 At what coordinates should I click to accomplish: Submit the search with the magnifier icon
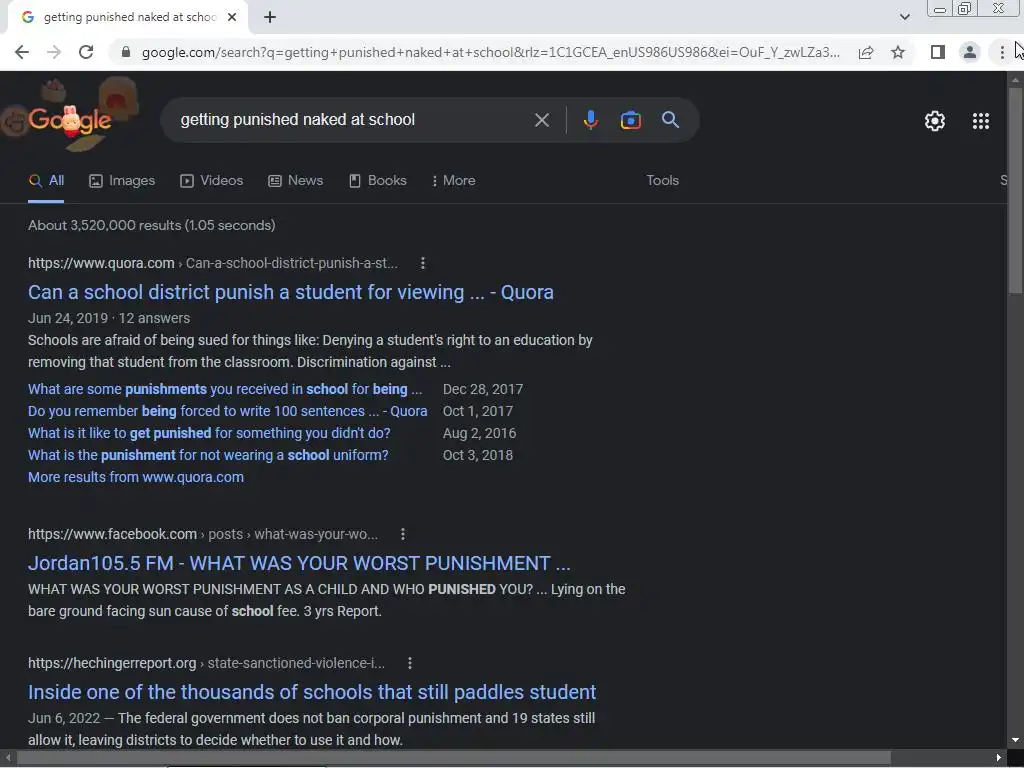(x=670, y=120)
